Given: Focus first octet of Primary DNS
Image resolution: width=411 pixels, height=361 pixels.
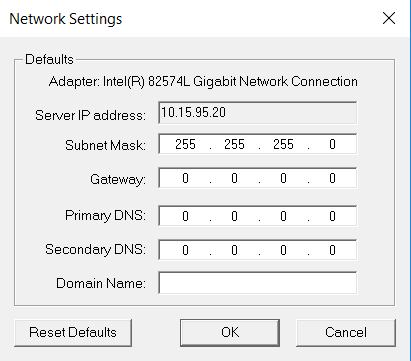Looking at the screenshot, I should [x=185, y=216].
